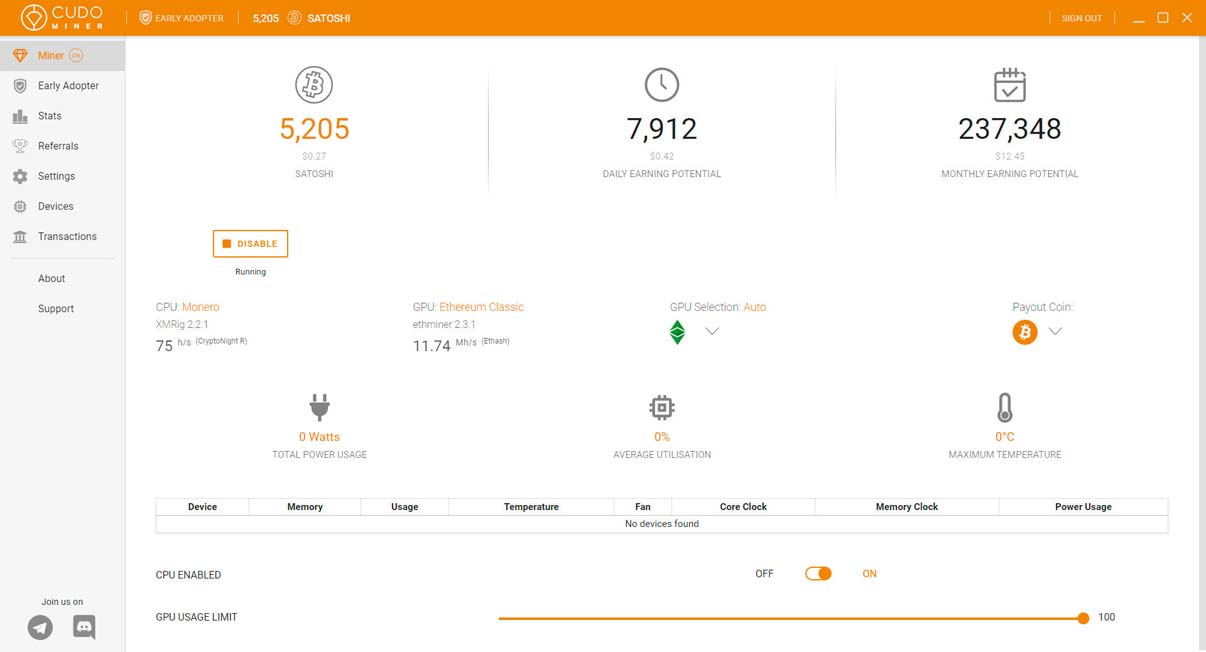Click the 0°C maximum temperature value
This screenshot has height=652, width=1206.
point(1005,437)
